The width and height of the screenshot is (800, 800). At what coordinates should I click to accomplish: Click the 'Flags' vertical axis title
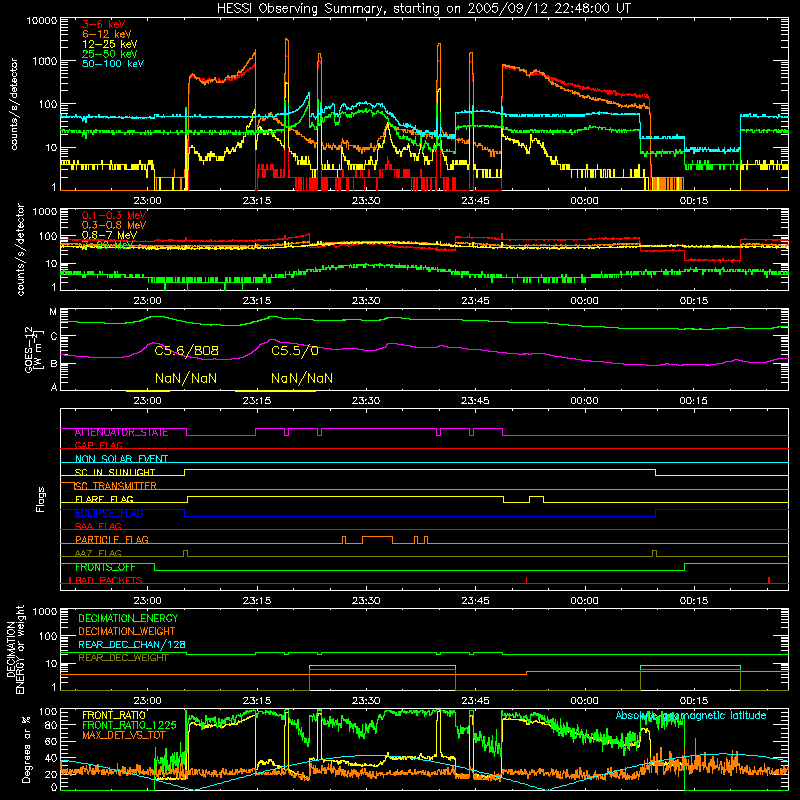point(40,499)
